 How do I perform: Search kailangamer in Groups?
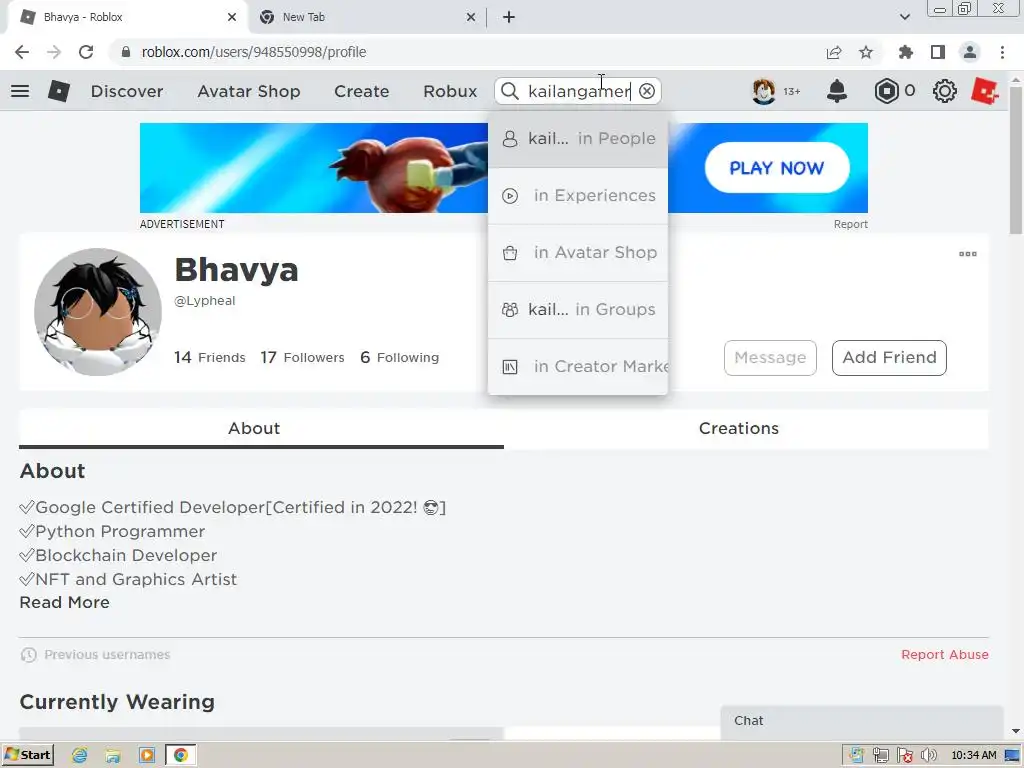pos(578,310)
